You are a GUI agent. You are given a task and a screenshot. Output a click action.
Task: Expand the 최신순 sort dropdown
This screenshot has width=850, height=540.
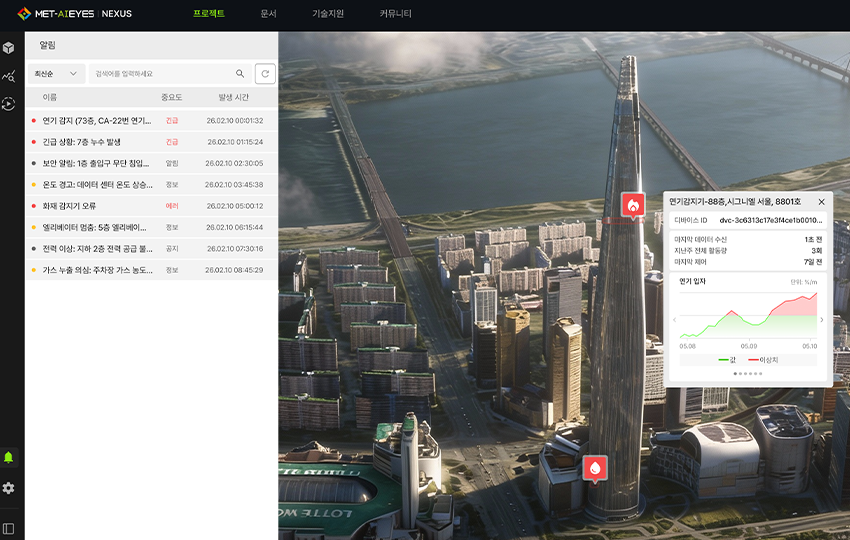point(56,74)
